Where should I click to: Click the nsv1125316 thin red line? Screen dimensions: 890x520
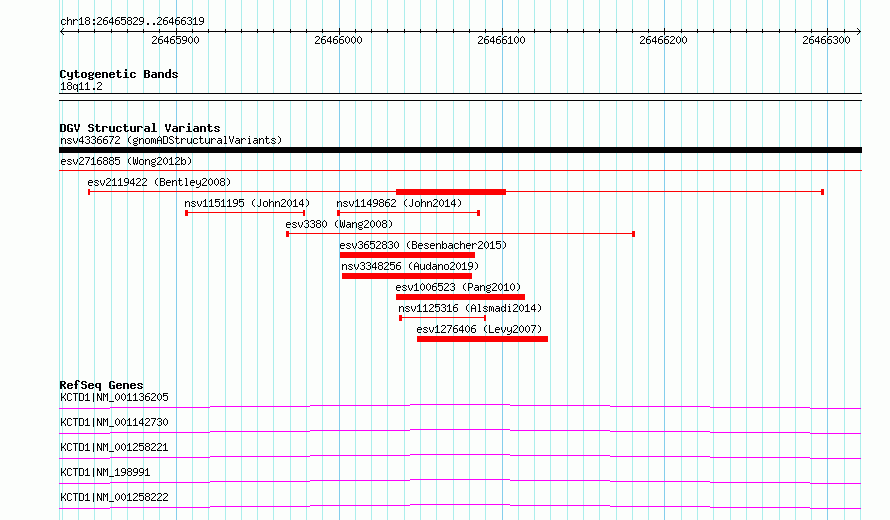point(443,318)
